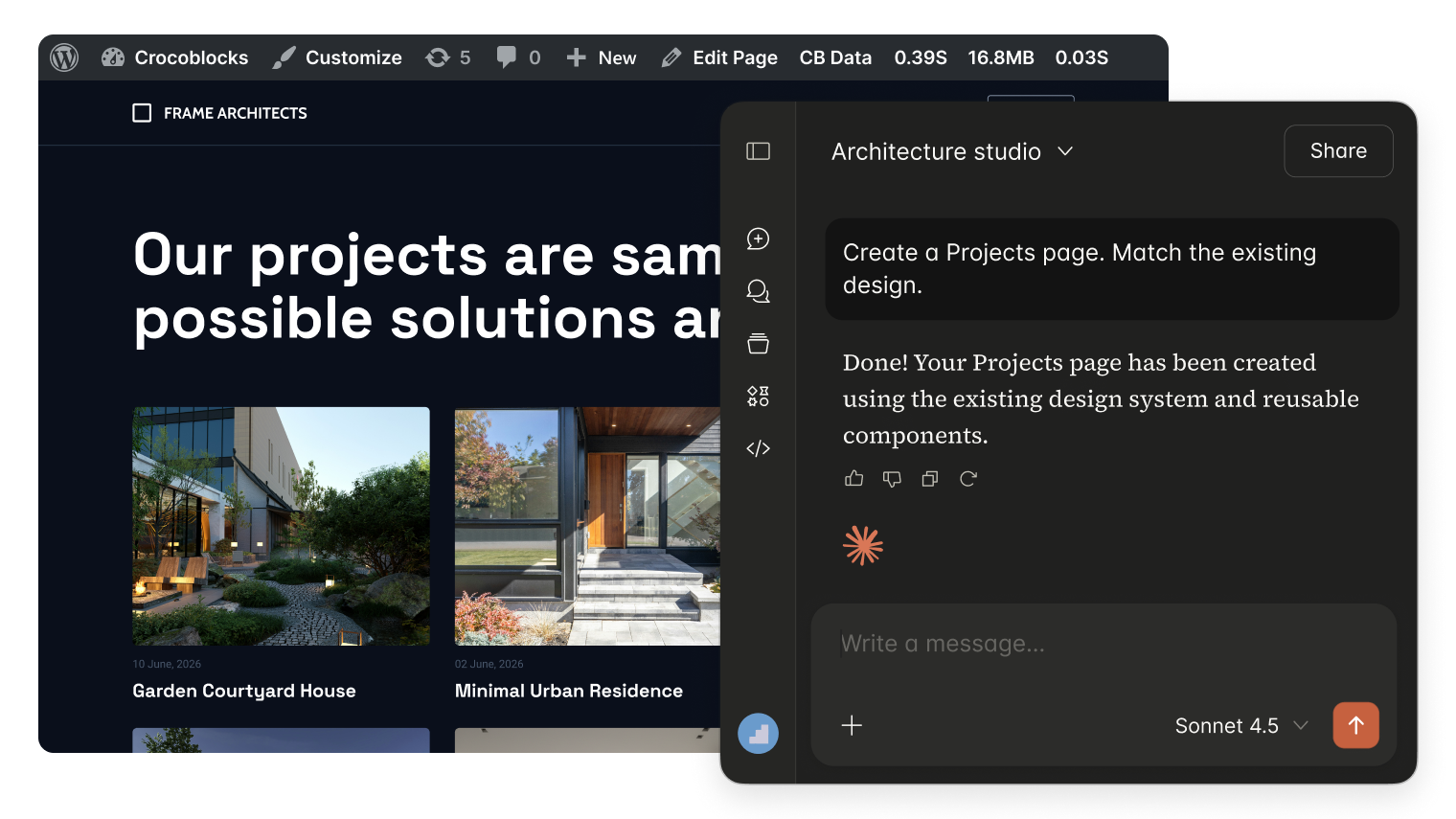1456x819 pixels.
Task: Copy the assistant response
Action: 929,478
